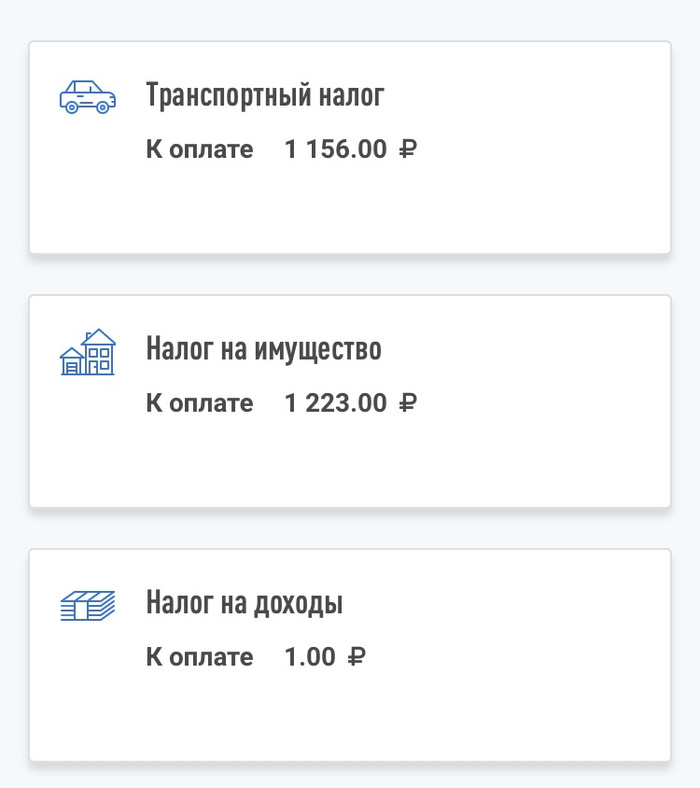Click the money stack icon for income tax
The image size is (700, 788).
88,605
